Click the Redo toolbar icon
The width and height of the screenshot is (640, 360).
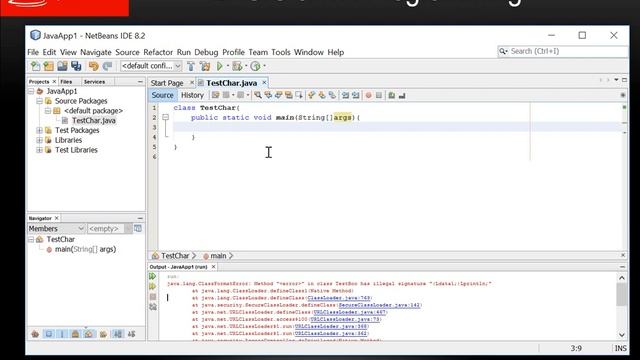107,66
